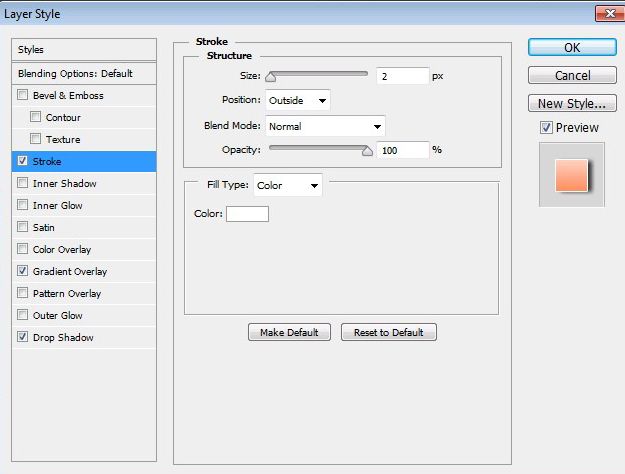Click the stroke Size input field
The height and width of the screenshot is (474, 625).
[402, 76]
